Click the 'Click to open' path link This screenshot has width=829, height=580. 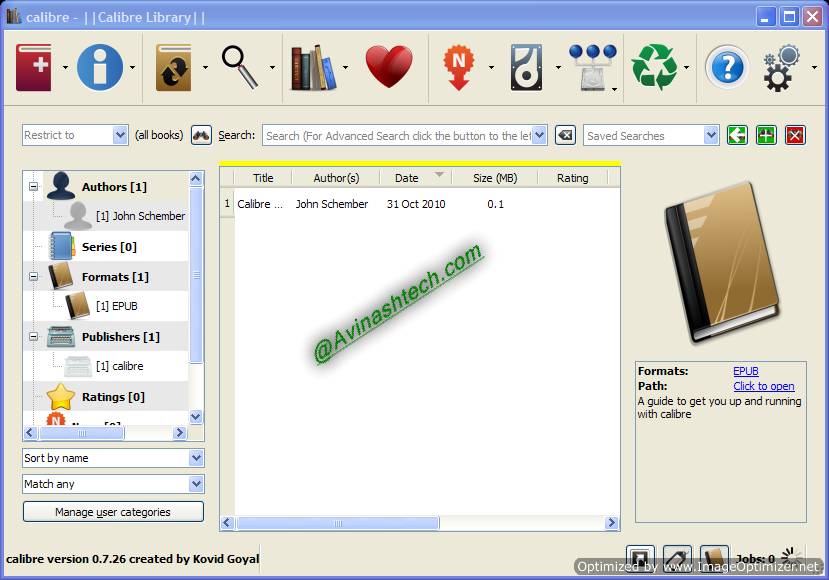pyautogui.click(x=763, y=386)
